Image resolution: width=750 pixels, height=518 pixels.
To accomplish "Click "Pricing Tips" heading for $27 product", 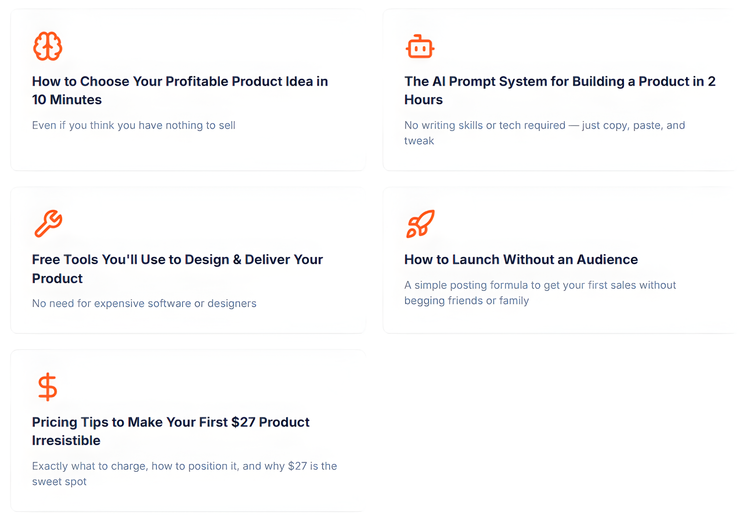I will pos(171,431).
